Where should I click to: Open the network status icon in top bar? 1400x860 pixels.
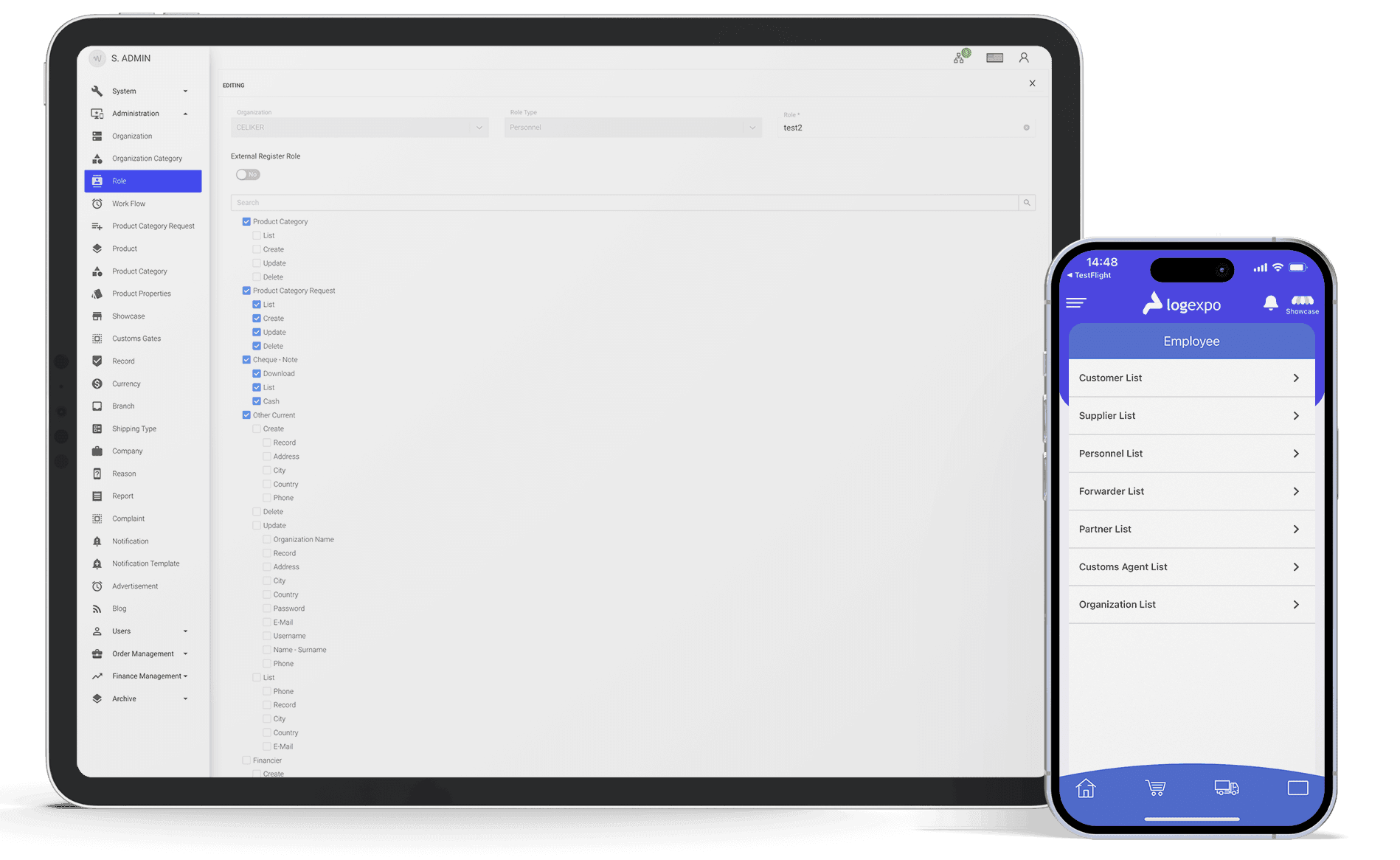[961, 57]
